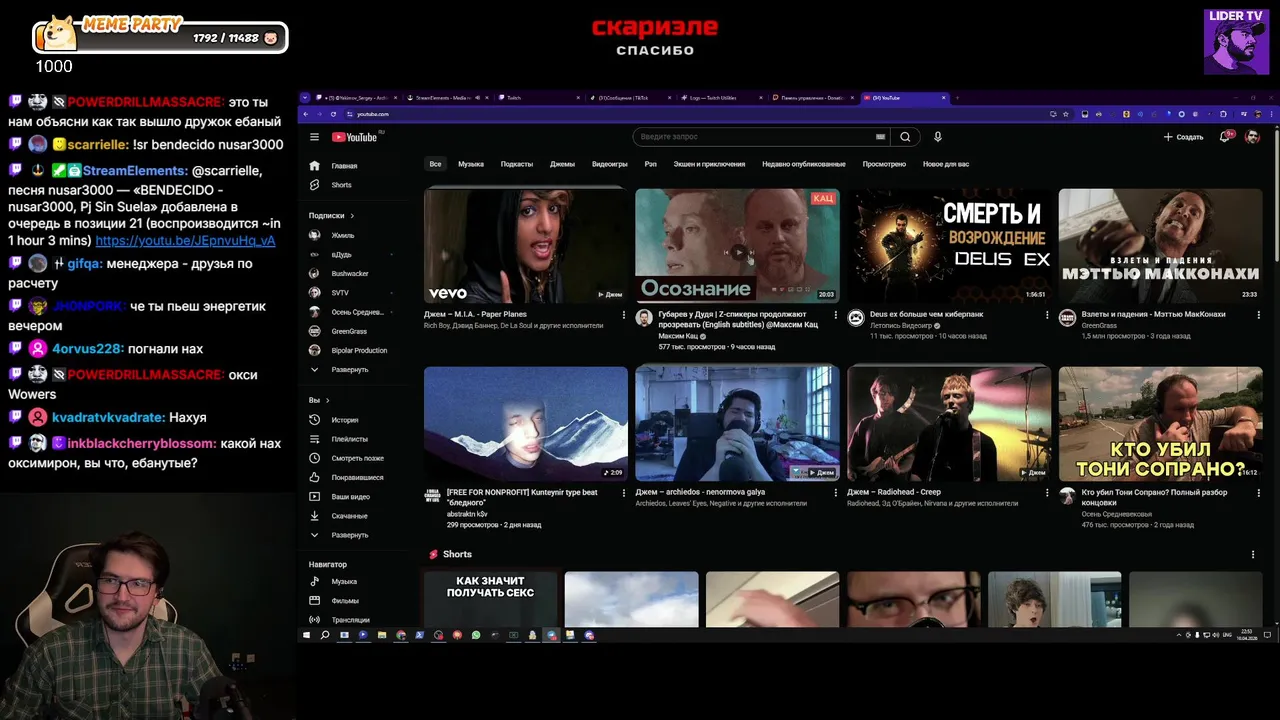Open the Максим Кац channel link
The height and width of the screenshot is (720, 1280).
pos(677,337)
